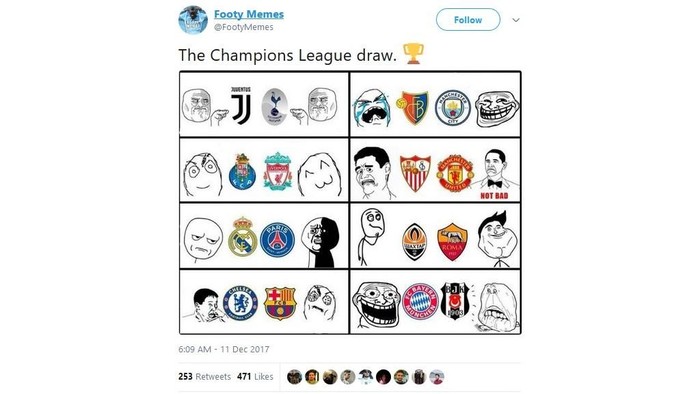700x394 pixels.
Task: Expand the tweet options chevron
Action: coord(516,20)
